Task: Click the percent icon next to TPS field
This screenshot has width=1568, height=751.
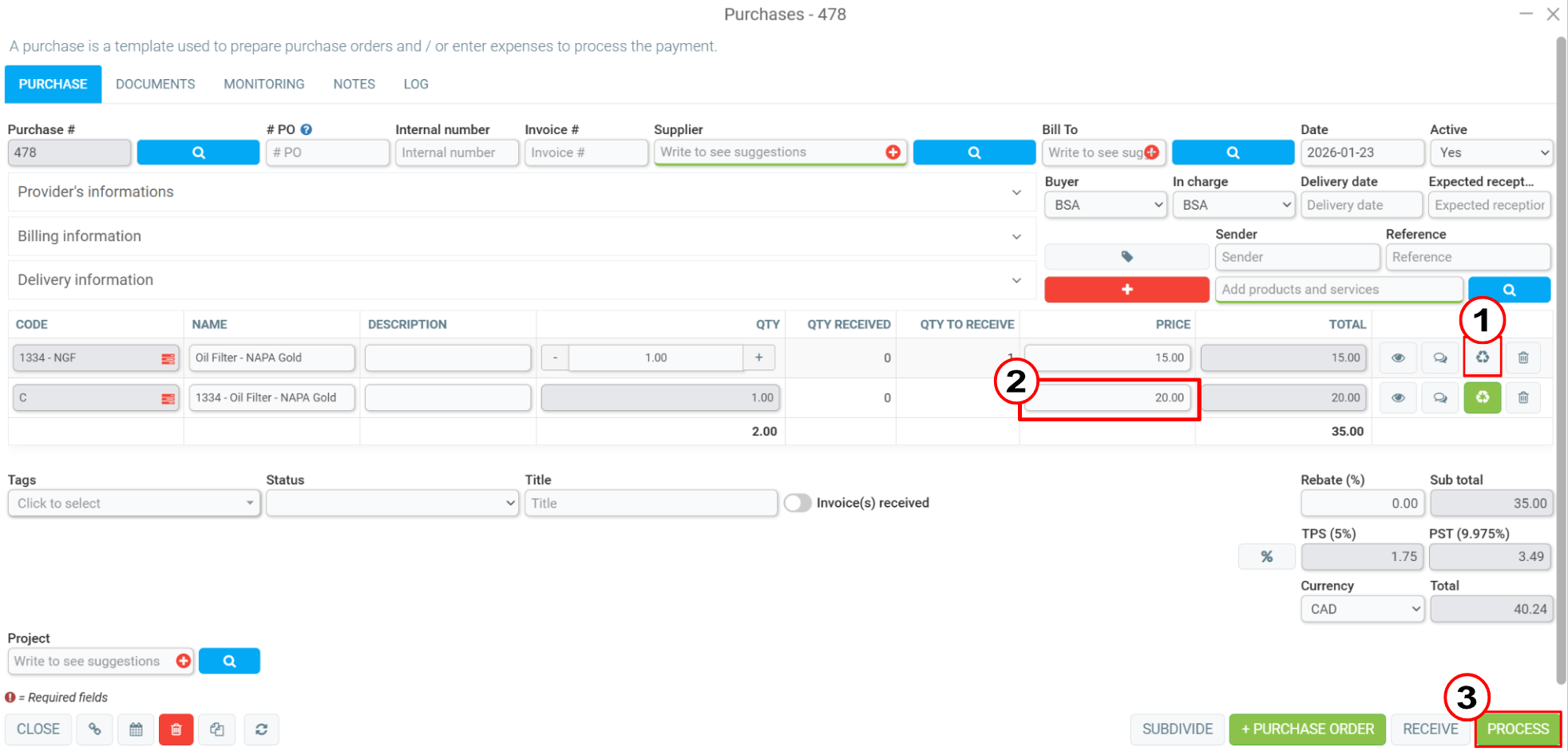Action: tap(1267, 556)
